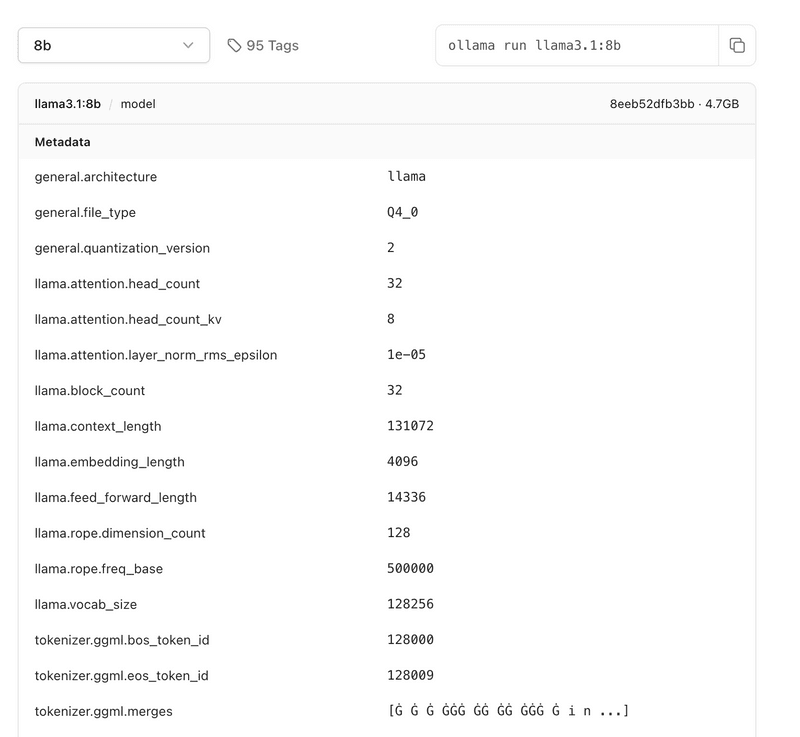
Task: Select the eos token value 128009
Action: tap(410, 676)
